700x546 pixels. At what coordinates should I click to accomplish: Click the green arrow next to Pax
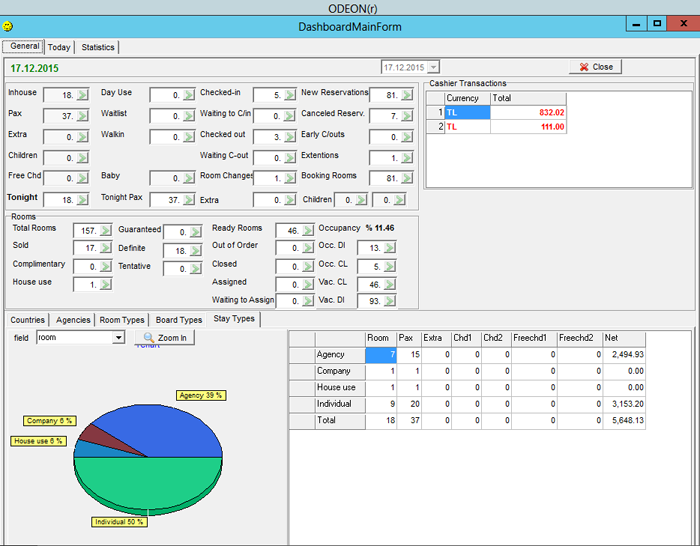[x=82, y=116]
